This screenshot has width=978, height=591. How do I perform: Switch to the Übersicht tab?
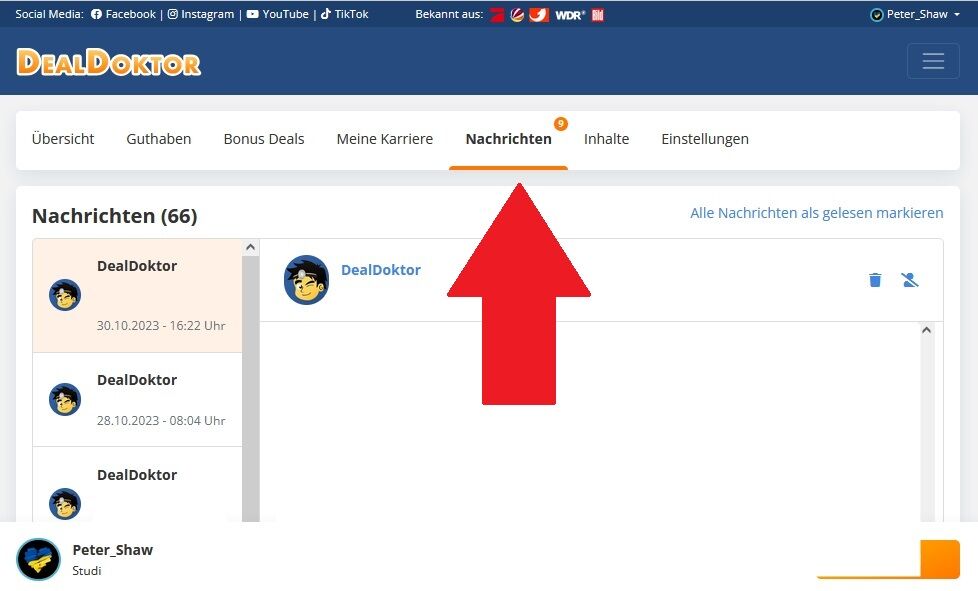(63, 139)
